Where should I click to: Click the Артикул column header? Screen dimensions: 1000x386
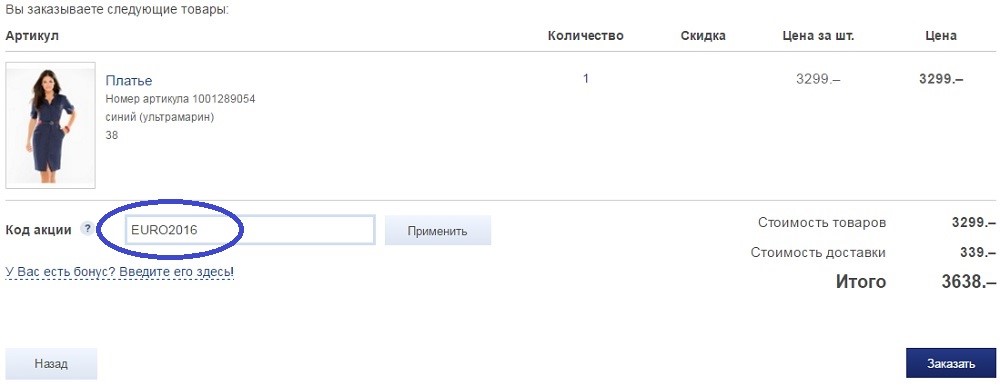32,36
